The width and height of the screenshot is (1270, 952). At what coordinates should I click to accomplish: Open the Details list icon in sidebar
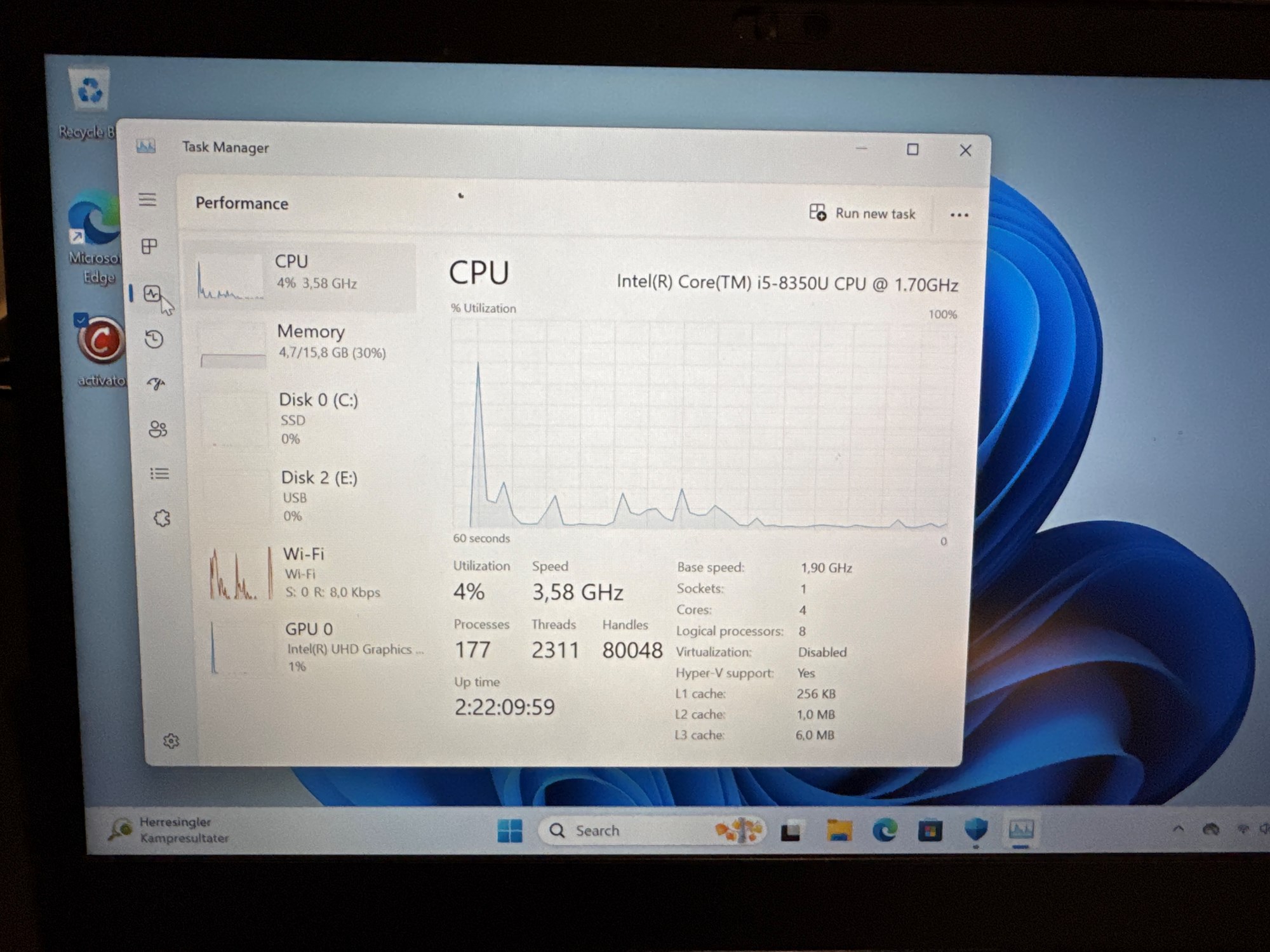click(159, 473)
